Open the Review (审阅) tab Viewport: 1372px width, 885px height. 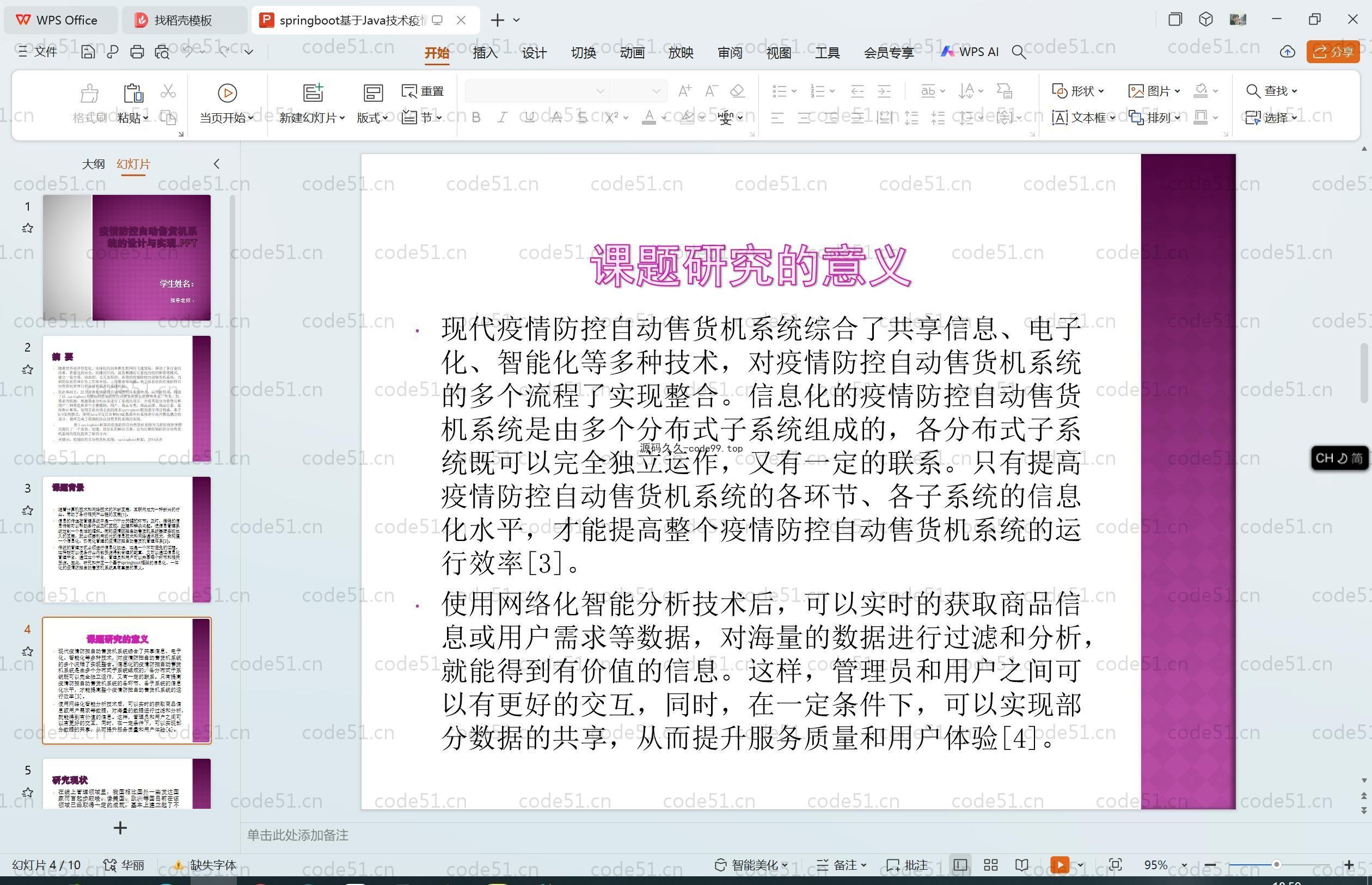pos(730,53)
